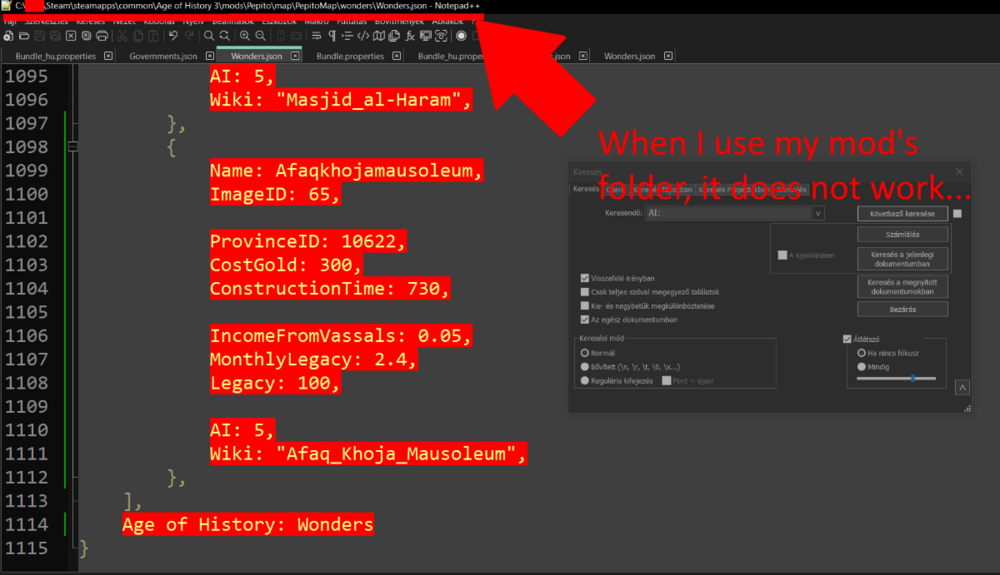Collapse the search dialog with the caret button
The image size is (1000, 575).
(962, 387)
